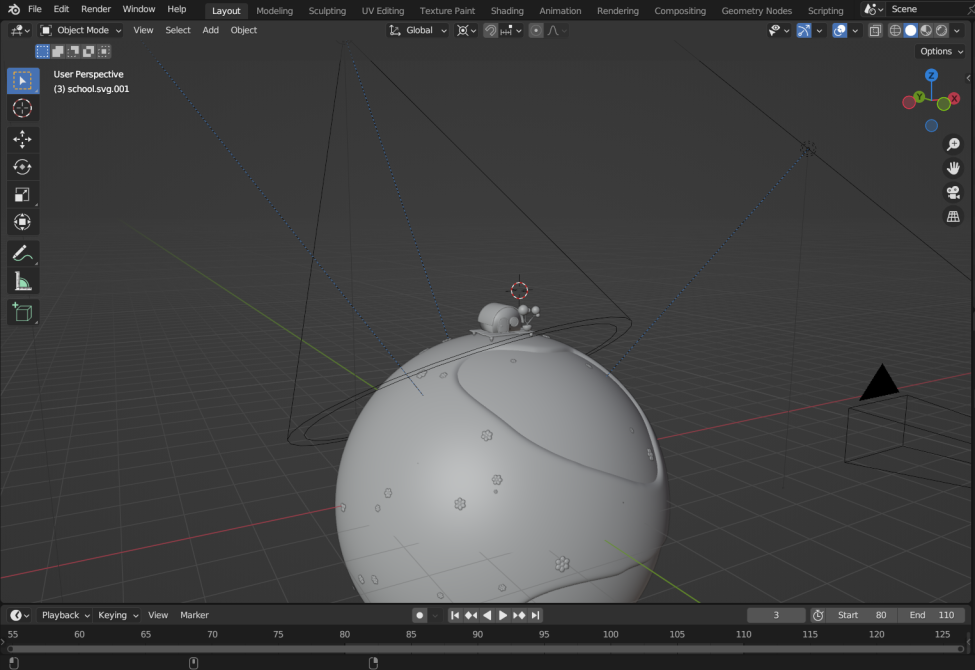Jump to next keyframe
This screenshot has height=670, width=975.
pyautogui.click(x=519, y=615)
